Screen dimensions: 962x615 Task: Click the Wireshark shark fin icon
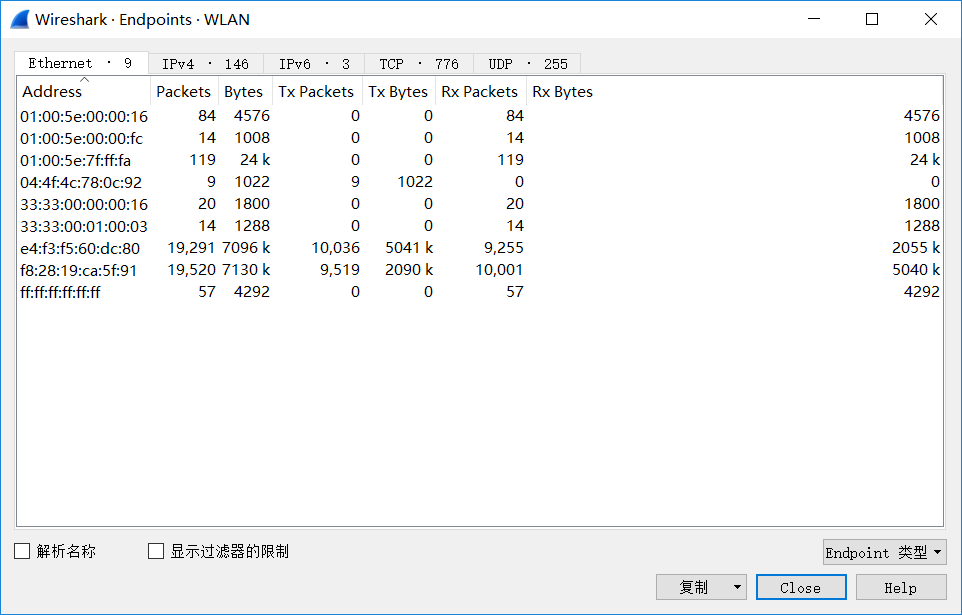20,20
